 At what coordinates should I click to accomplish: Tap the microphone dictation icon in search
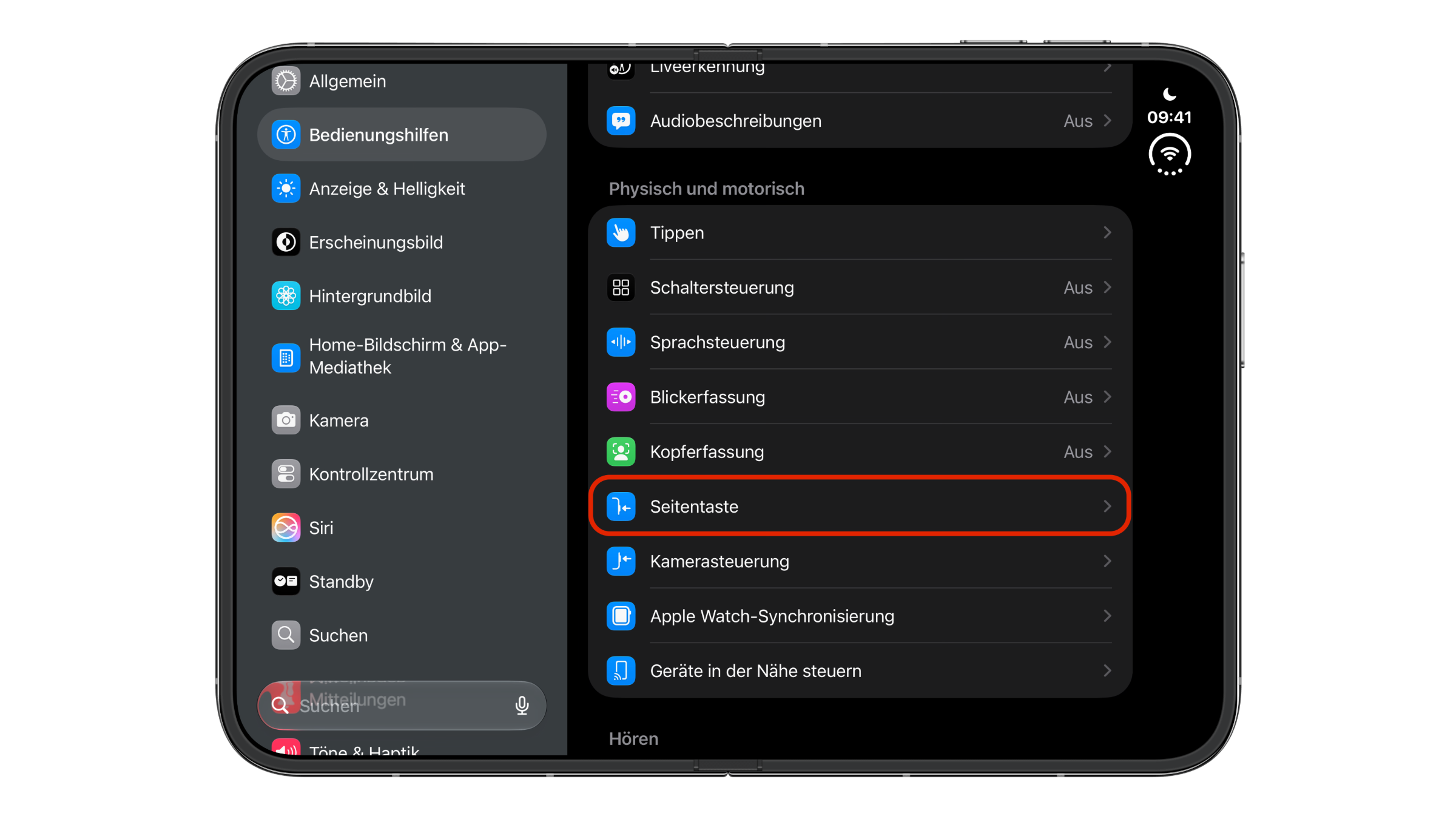(522, 706)
